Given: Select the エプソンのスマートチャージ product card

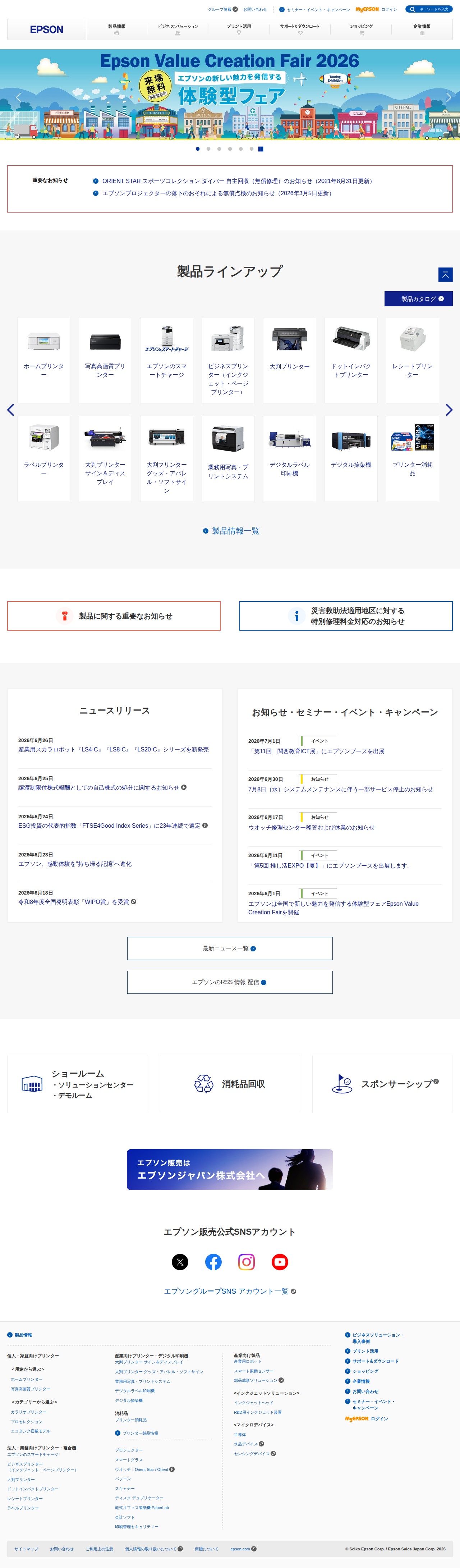Looking at the screenshot, I should click(167, 360).
